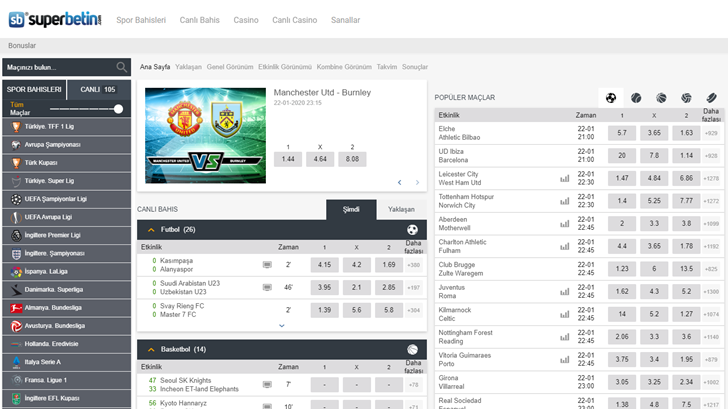This screenshot has height=409, width=728.
Task: Expand more football matches with down chevron
Action: point(281,325)
